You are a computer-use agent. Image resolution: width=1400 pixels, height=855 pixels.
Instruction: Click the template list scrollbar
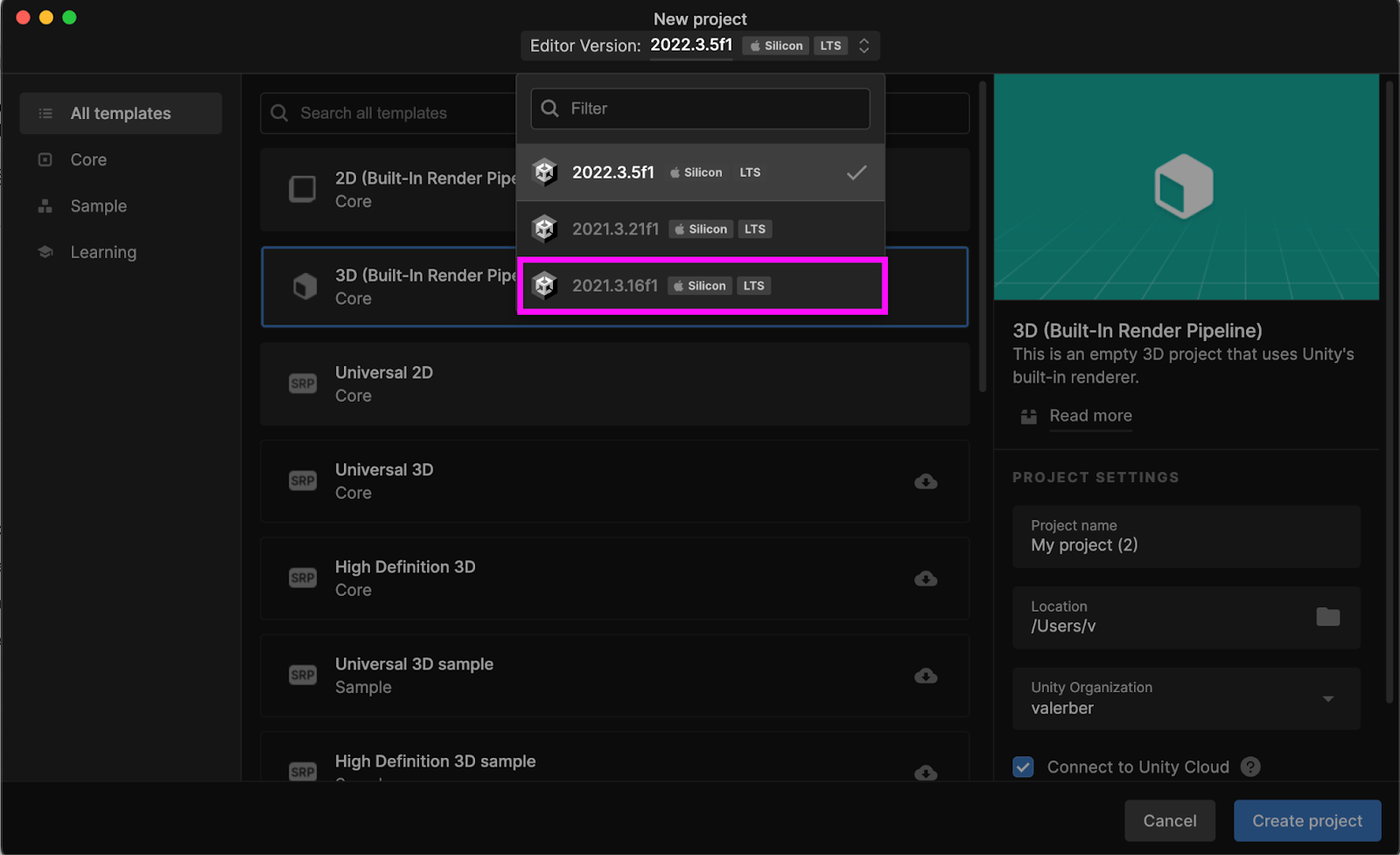pyautogui.click(x=983, y=236)
